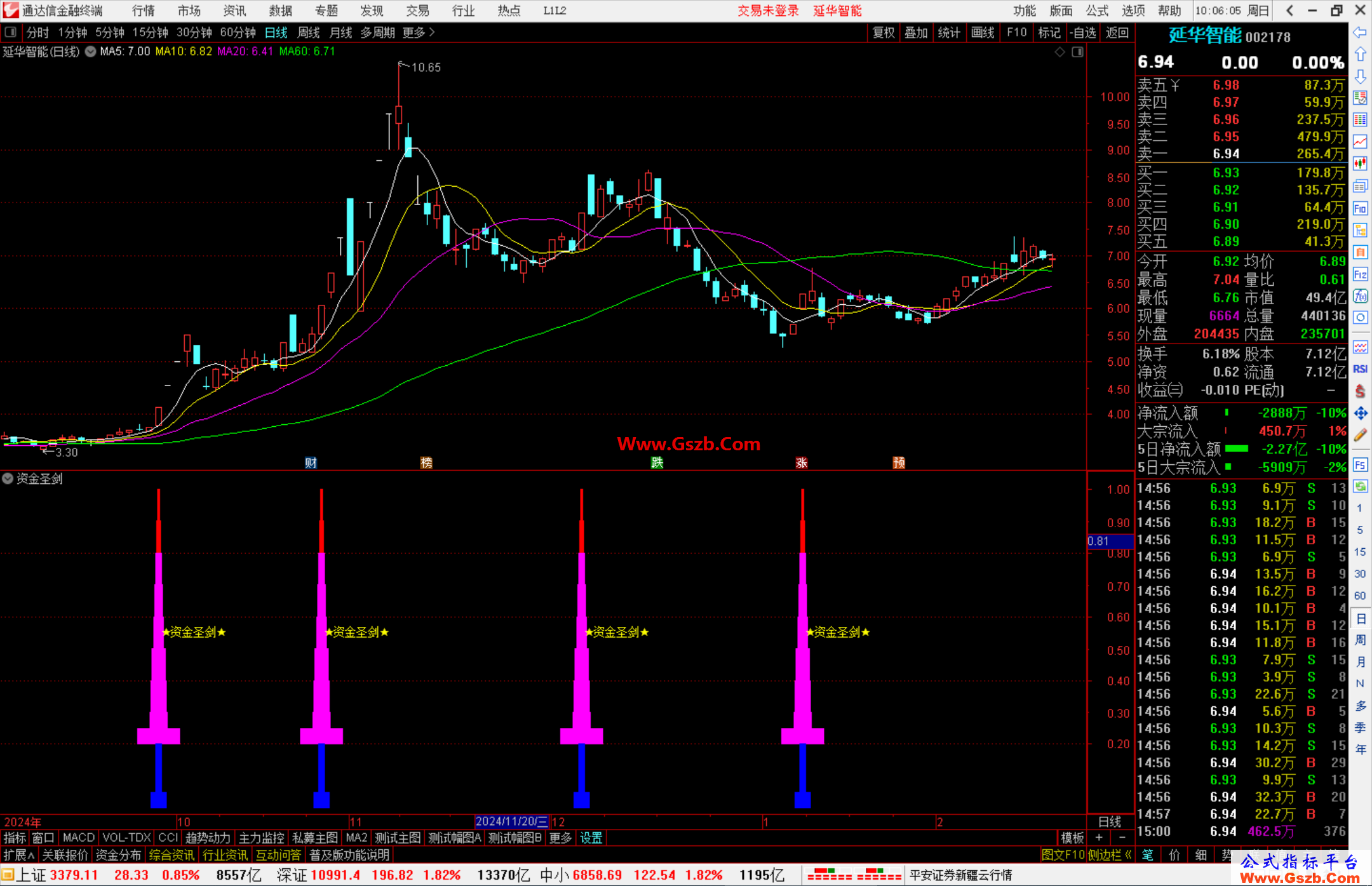
Task: Expand the 更多 periods dropdown
Action: click(x=419, y=32)
